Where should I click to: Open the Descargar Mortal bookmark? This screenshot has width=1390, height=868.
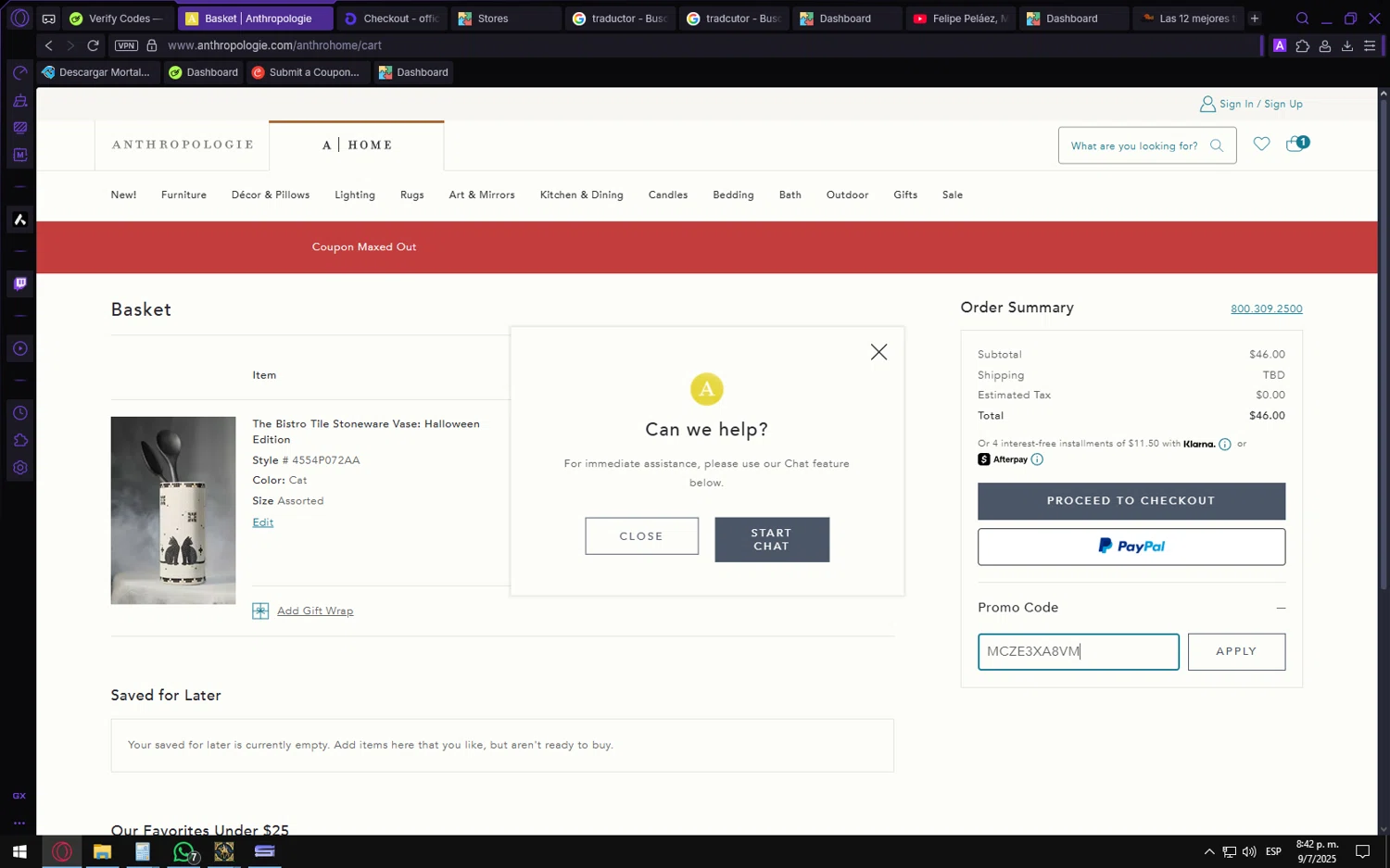pos(98,72)
